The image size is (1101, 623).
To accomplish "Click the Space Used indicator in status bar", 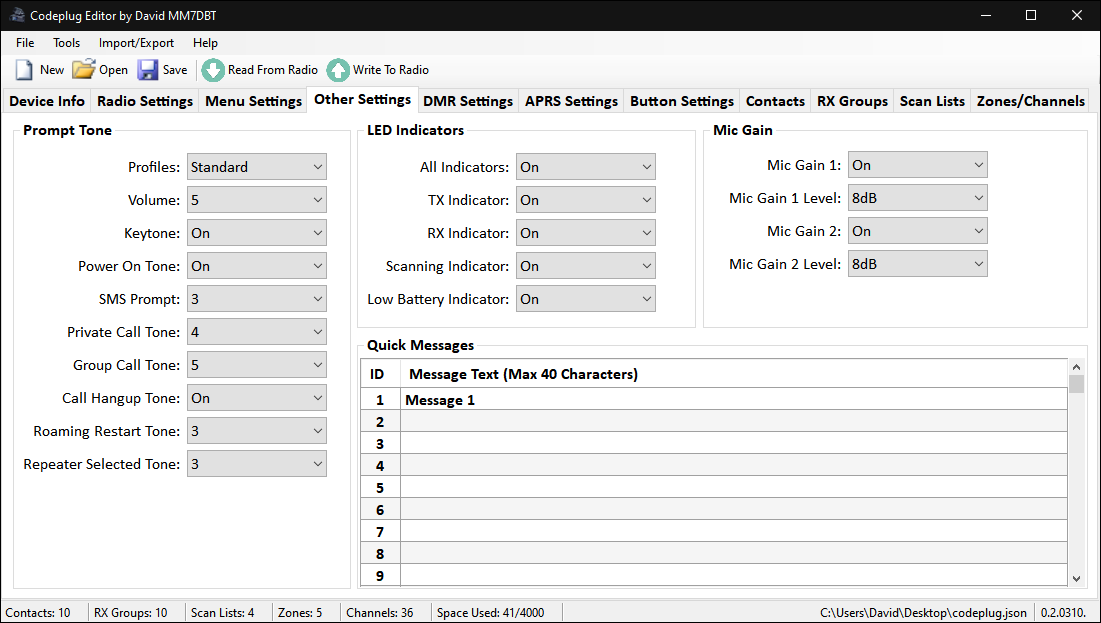I will [492, 612].
